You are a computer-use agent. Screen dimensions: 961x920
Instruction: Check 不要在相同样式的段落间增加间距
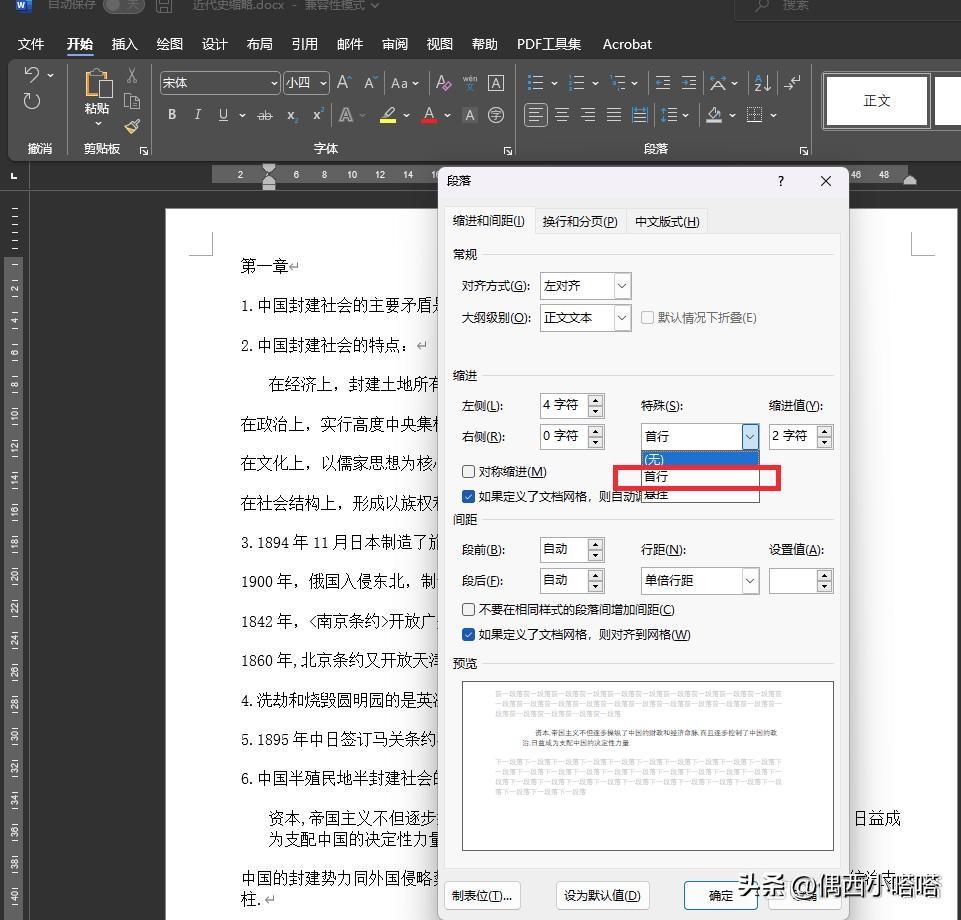(467, 609)
